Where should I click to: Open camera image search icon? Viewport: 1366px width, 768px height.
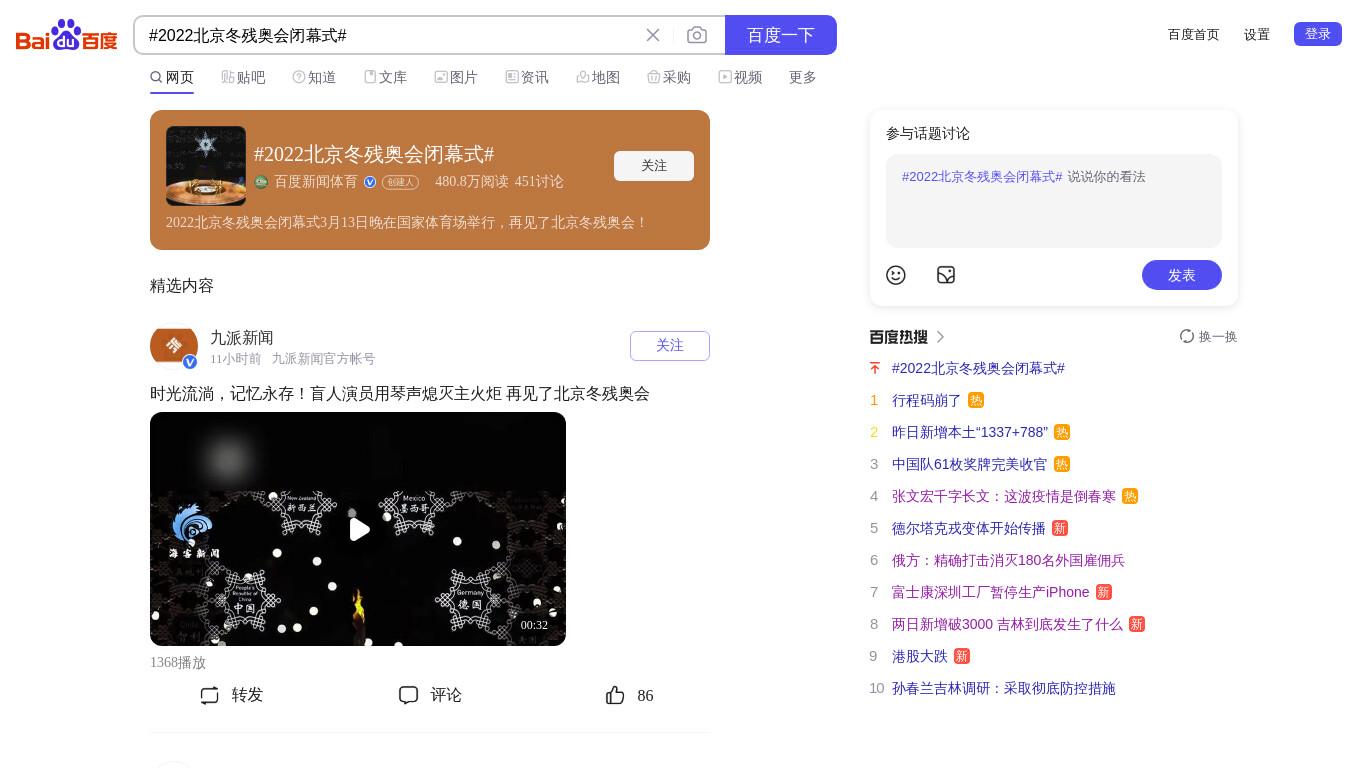[697, 35]
